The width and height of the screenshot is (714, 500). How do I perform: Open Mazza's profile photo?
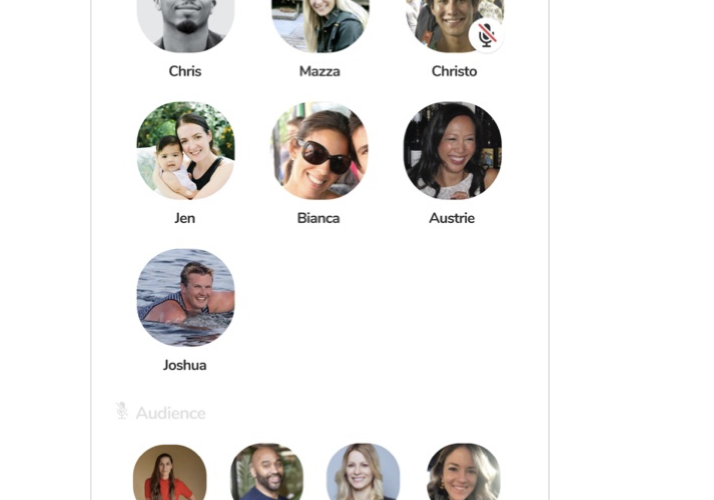321,25
